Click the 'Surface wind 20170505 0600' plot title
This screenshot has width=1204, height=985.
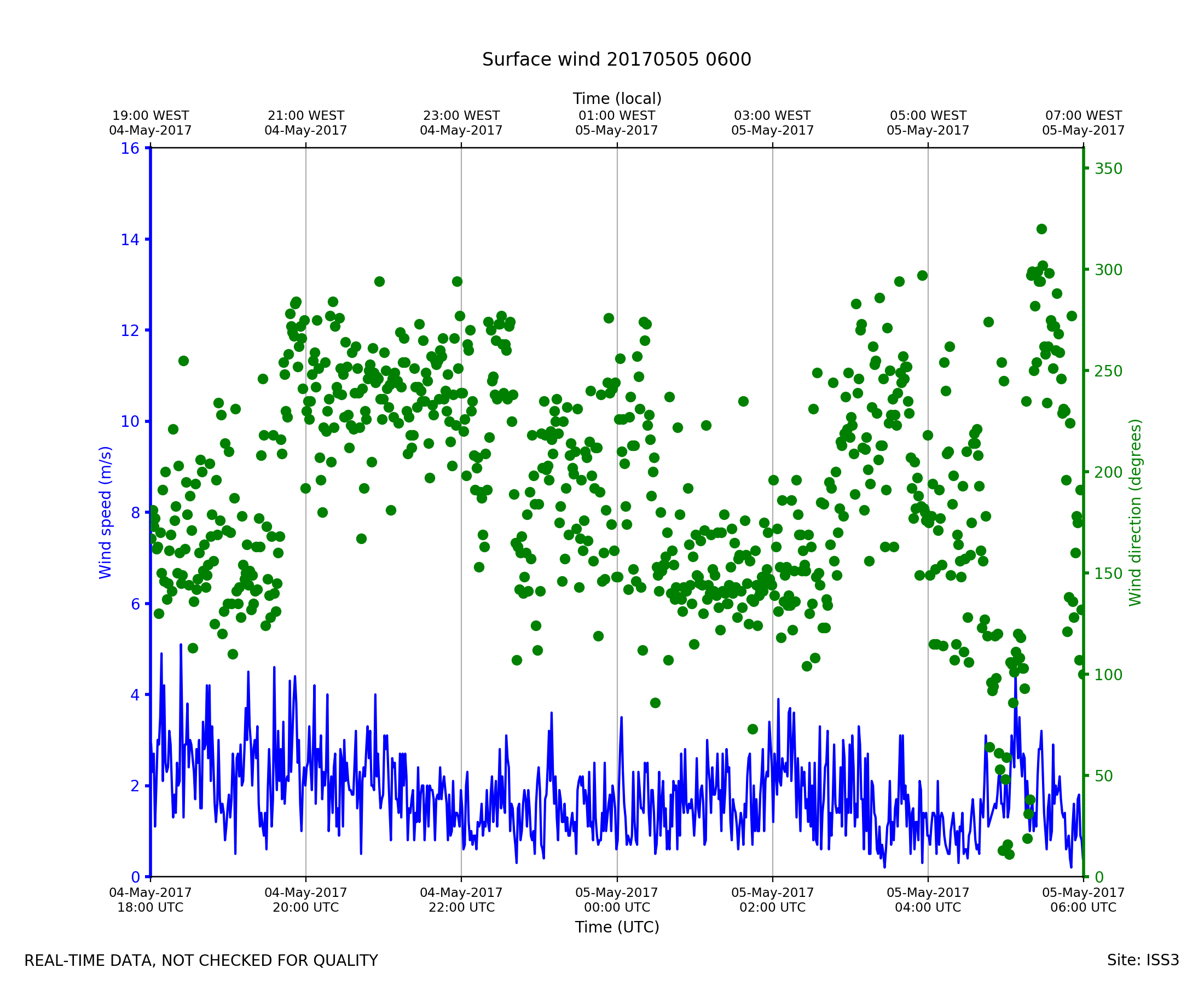(616, 60)
